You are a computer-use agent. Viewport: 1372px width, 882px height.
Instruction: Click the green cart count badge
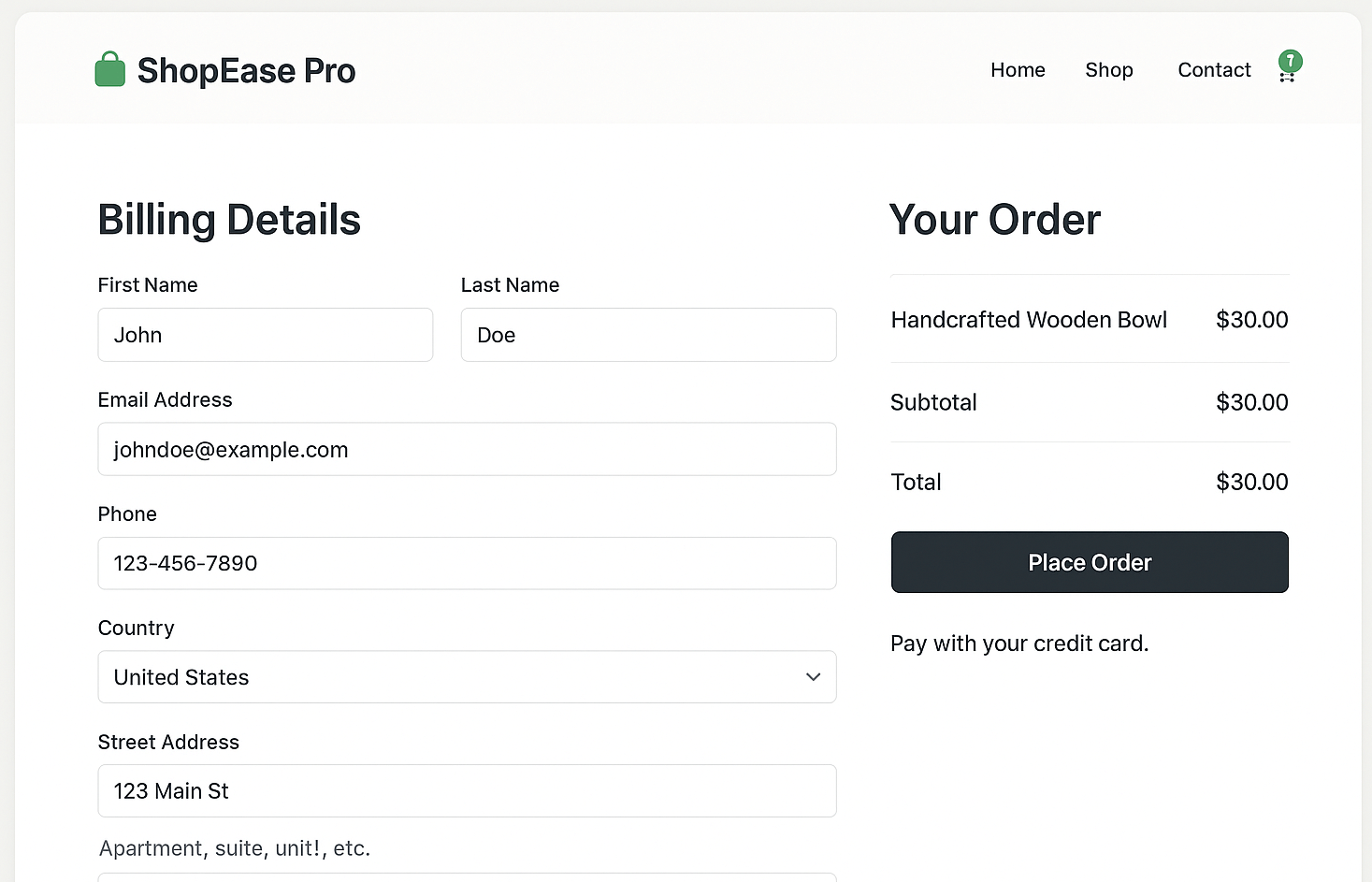click(1291, 61)
